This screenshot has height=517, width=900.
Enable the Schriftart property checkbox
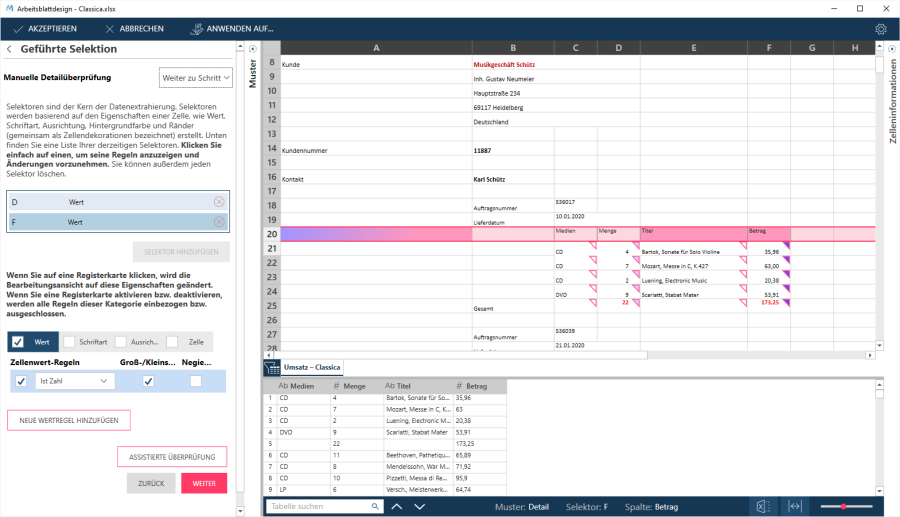pyautogui.click(x=70, y=342)
